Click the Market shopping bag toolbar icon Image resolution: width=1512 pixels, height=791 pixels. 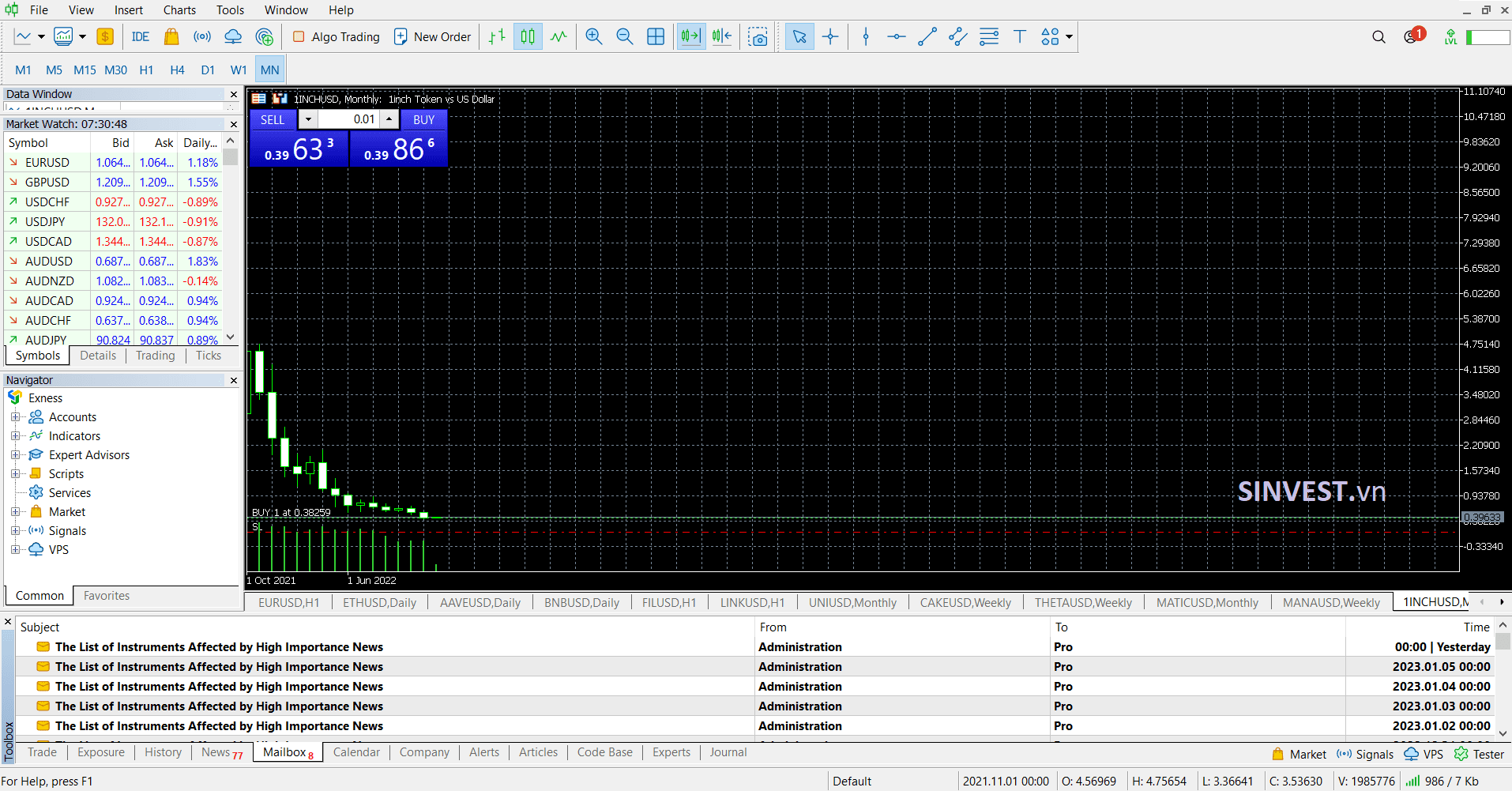[x=171, y=36]
